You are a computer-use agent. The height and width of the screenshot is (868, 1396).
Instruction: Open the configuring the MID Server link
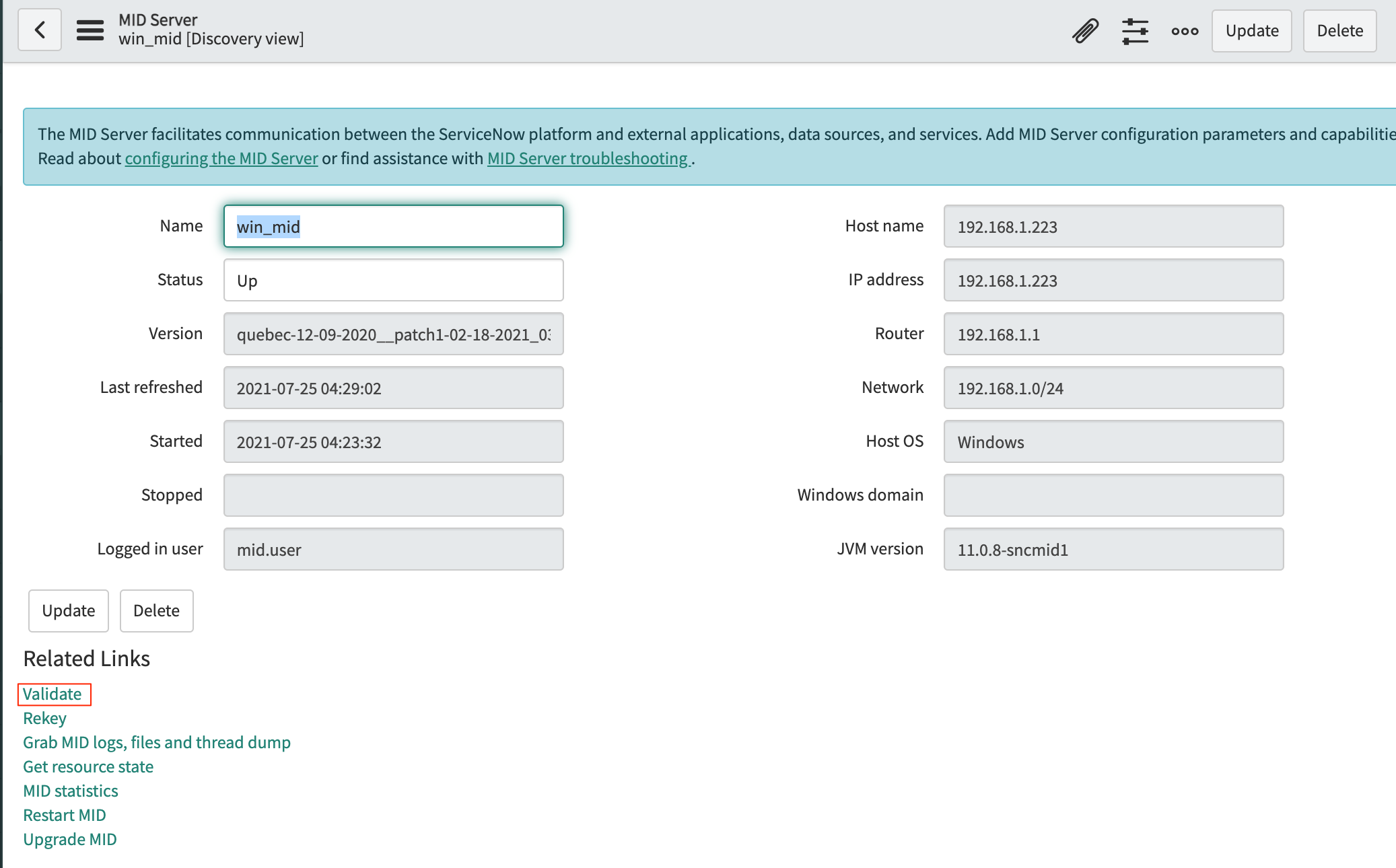[x=221, y=158]
